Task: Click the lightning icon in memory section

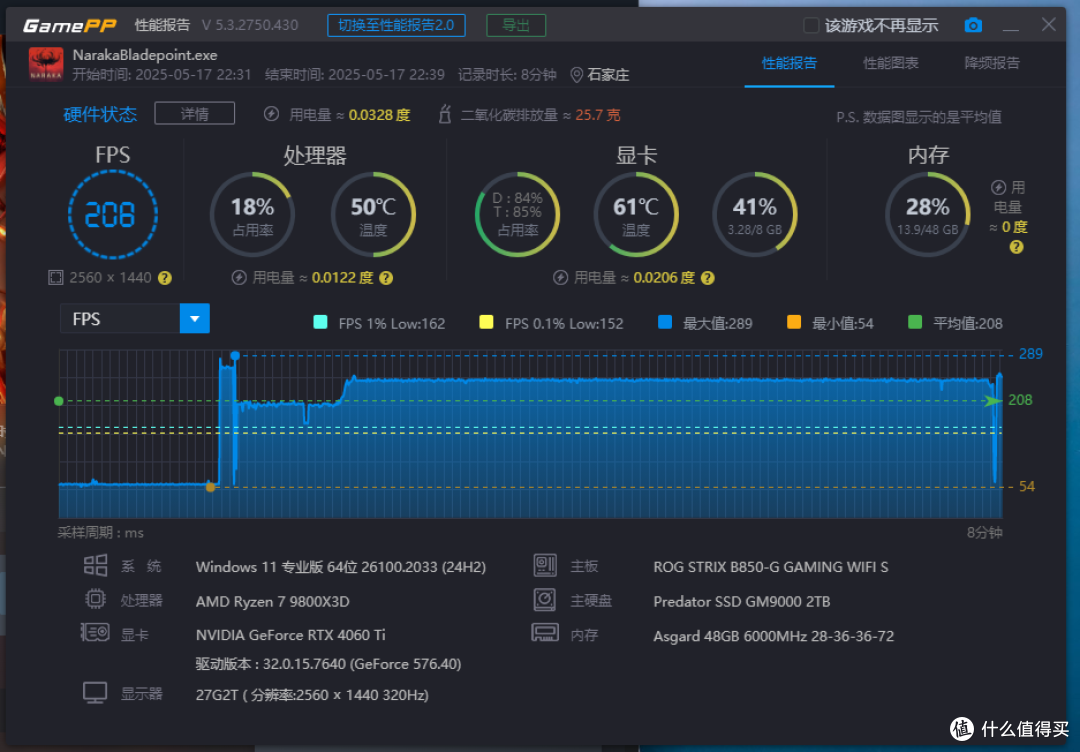Action: point(998,187)
